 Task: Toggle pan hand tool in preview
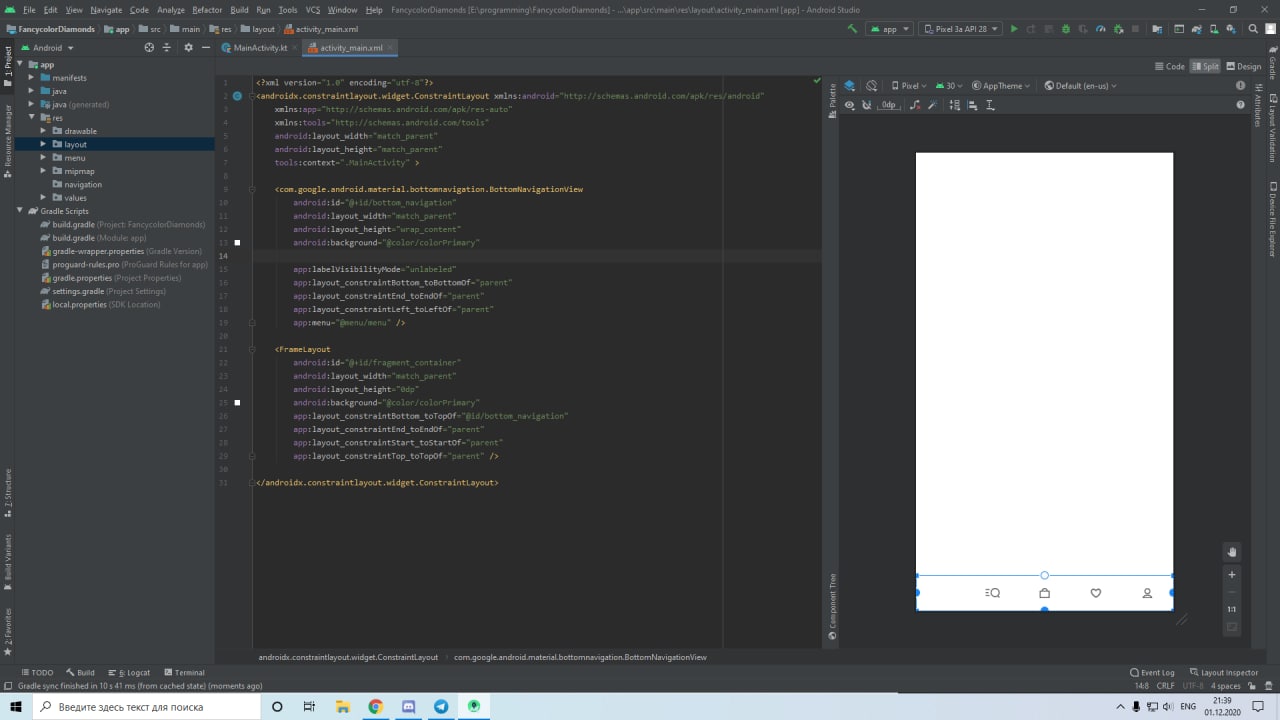(x=1232, y=551)
